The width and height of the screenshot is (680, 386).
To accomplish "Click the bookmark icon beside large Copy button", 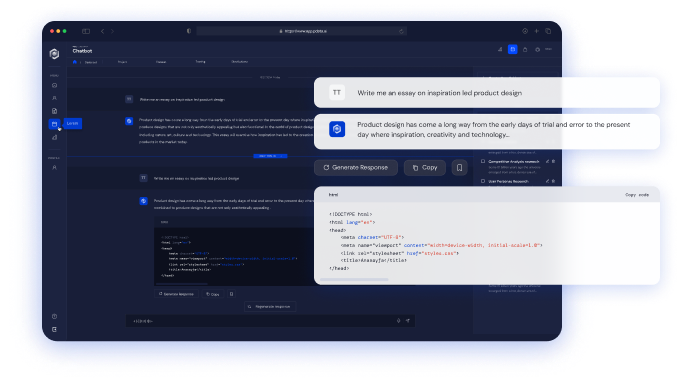I will [x=459, y=167].
